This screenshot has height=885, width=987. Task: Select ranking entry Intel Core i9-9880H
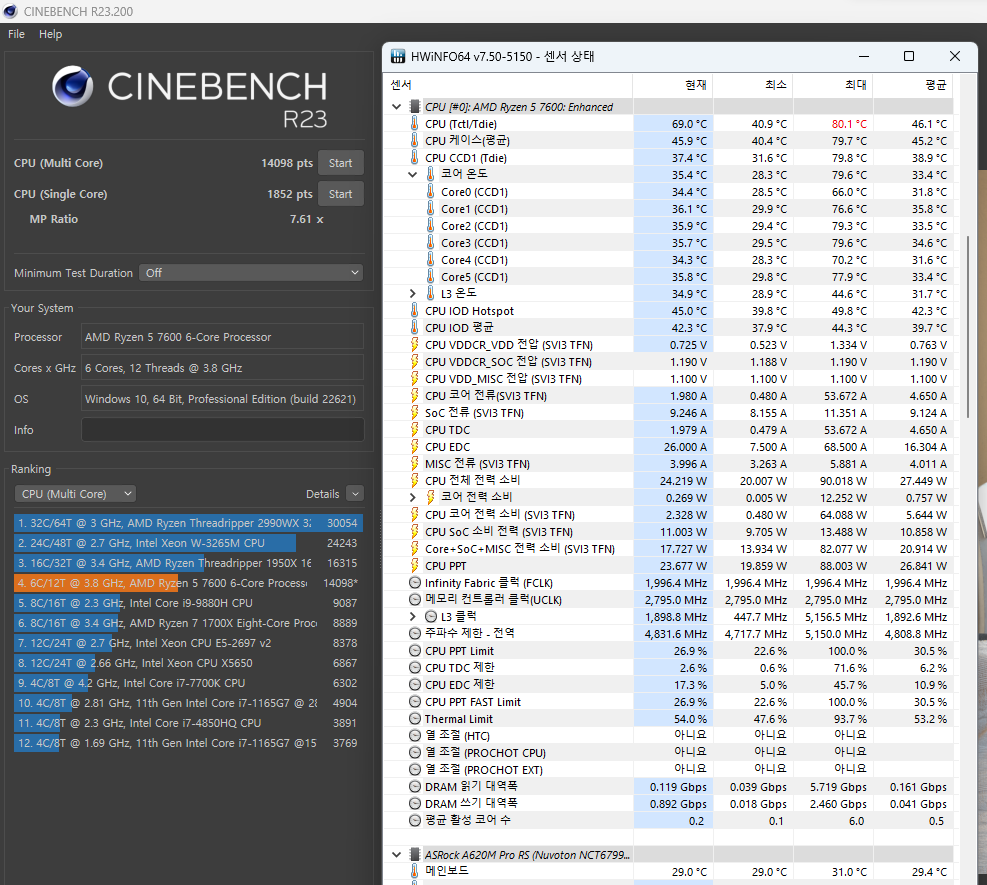click(188, 603)
